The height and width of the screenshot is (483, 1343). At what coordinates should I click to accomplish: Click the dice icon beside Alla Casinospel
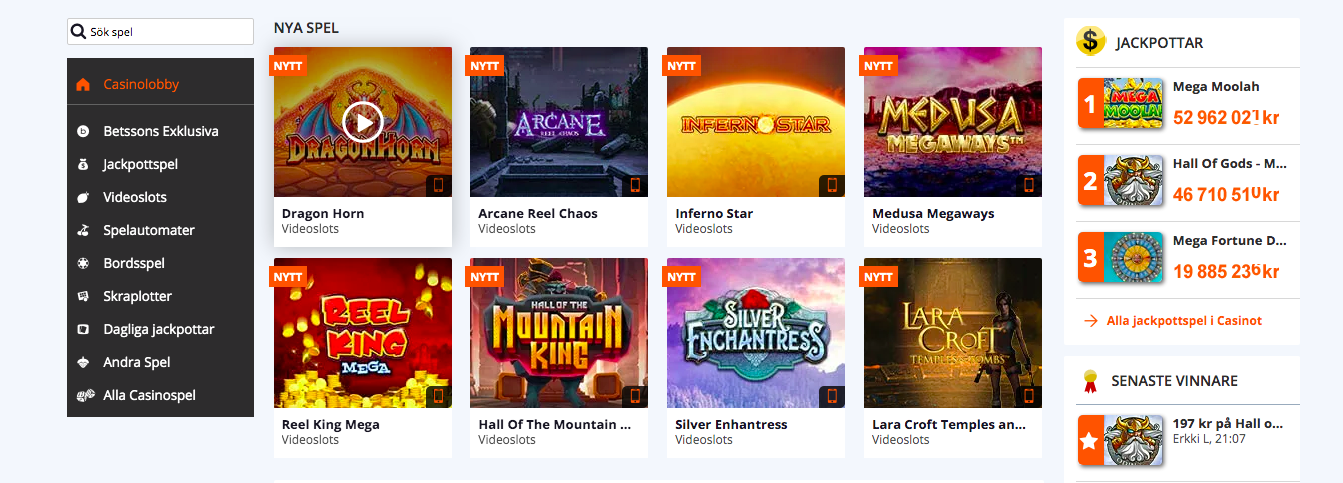click(85, 395)
